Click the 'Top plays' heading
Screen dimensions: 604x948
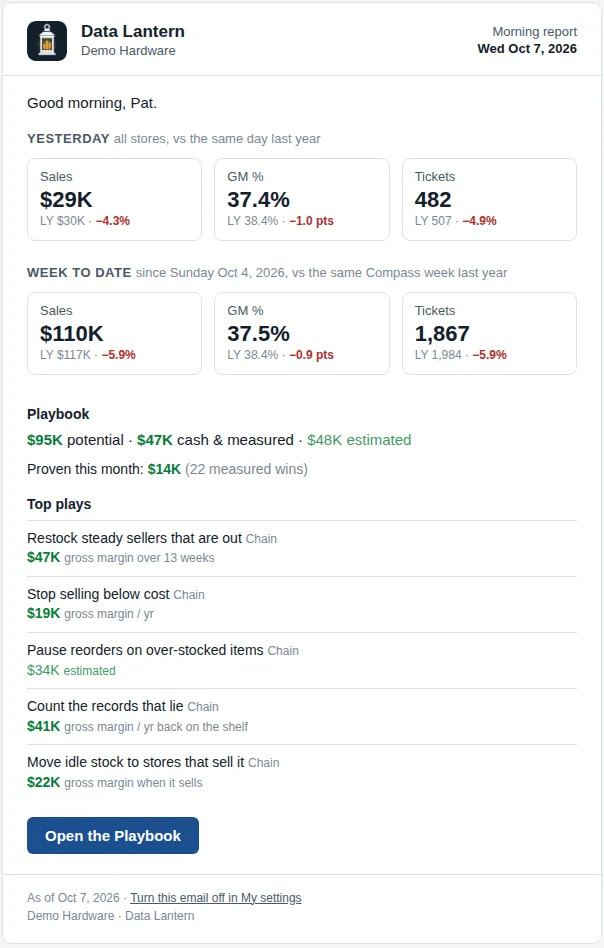pos(59,504)
